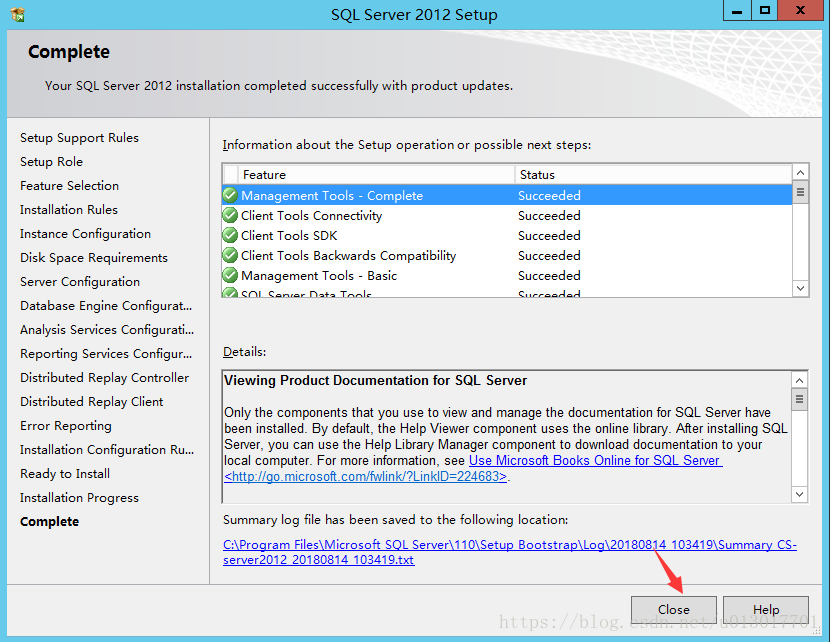The width and height of the screenshot is (830, 642).
Task: Click the Feature column header
Action: tap(376, 175)
